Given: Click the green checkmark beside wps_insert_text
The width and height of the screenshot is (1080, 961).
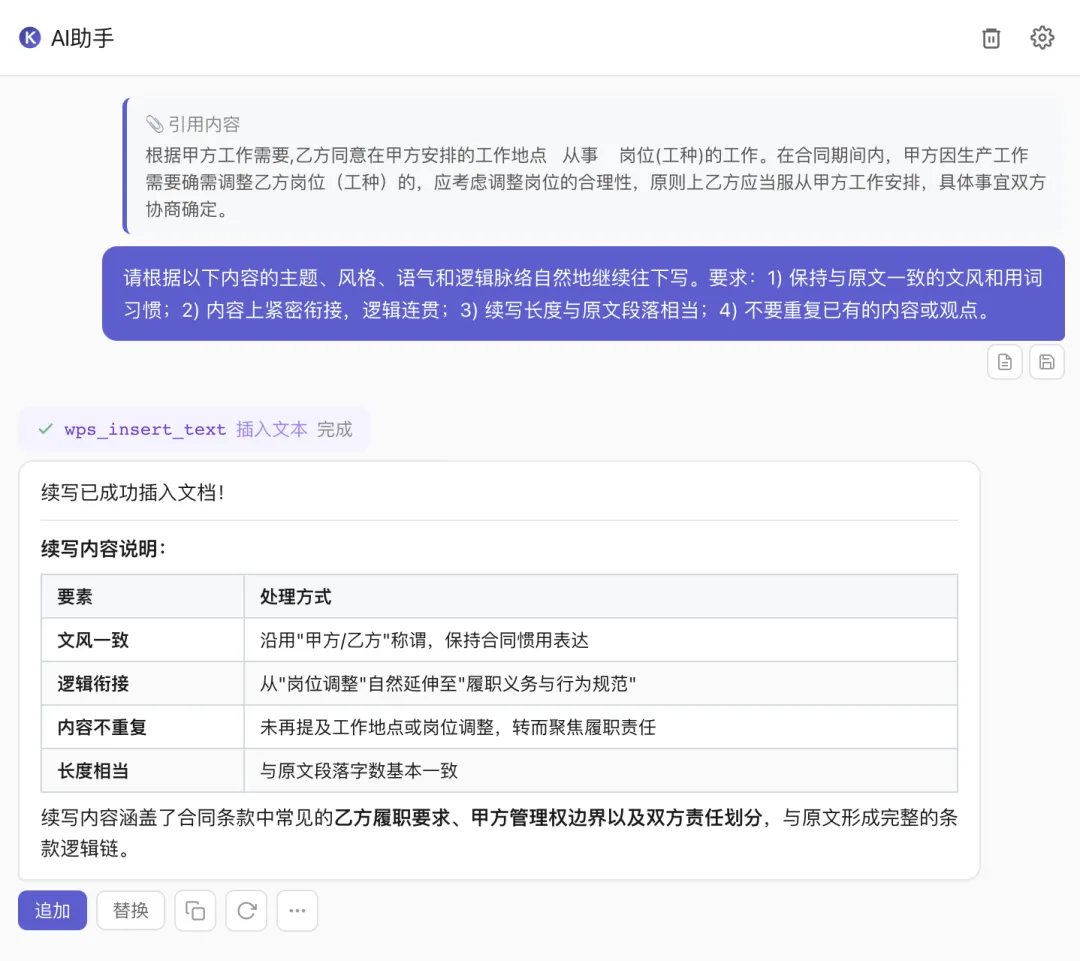Looking at the screenshot, I should tap(45, 429).
